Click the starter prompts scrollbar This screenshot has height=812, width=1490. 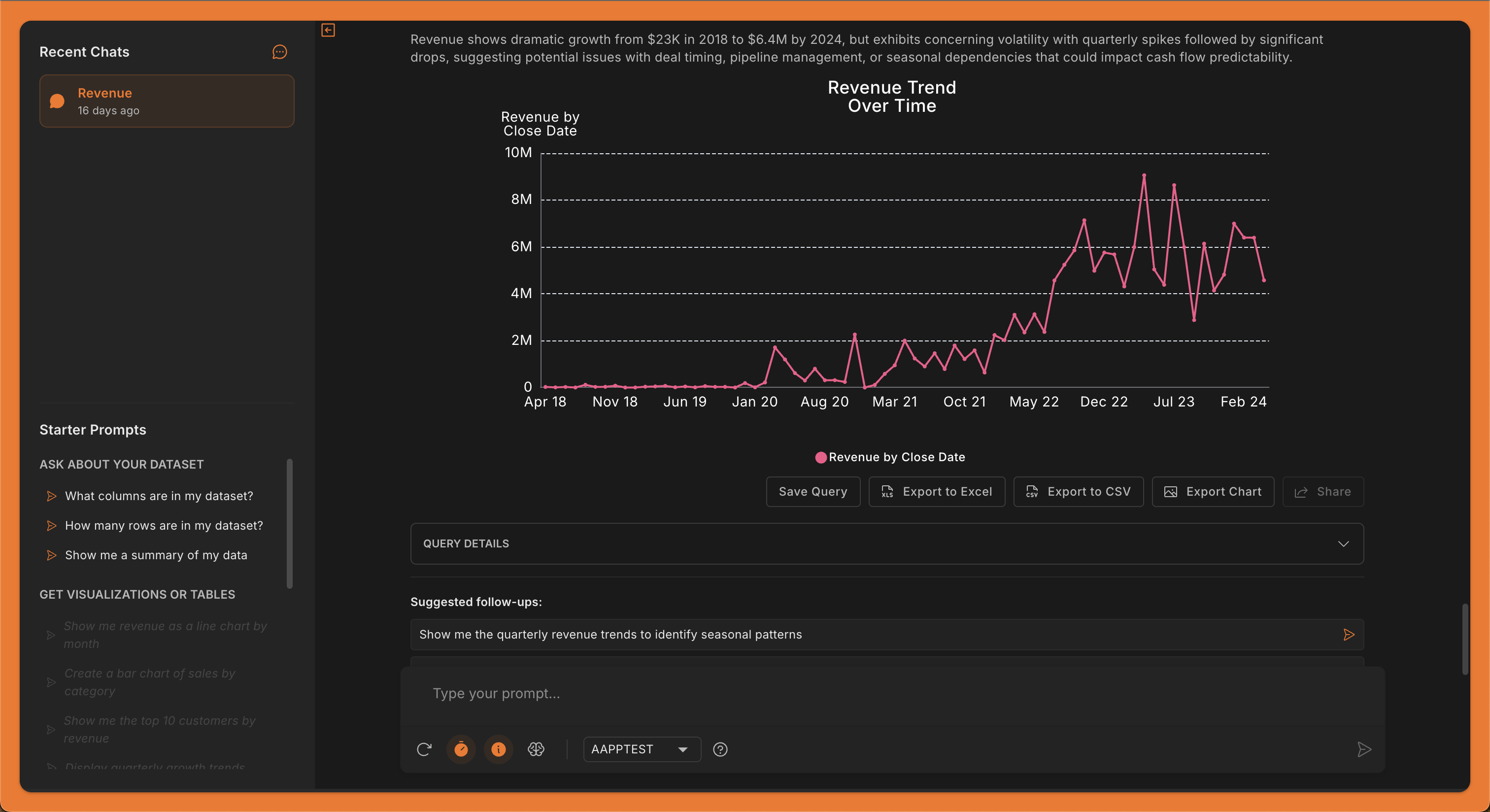290,523
